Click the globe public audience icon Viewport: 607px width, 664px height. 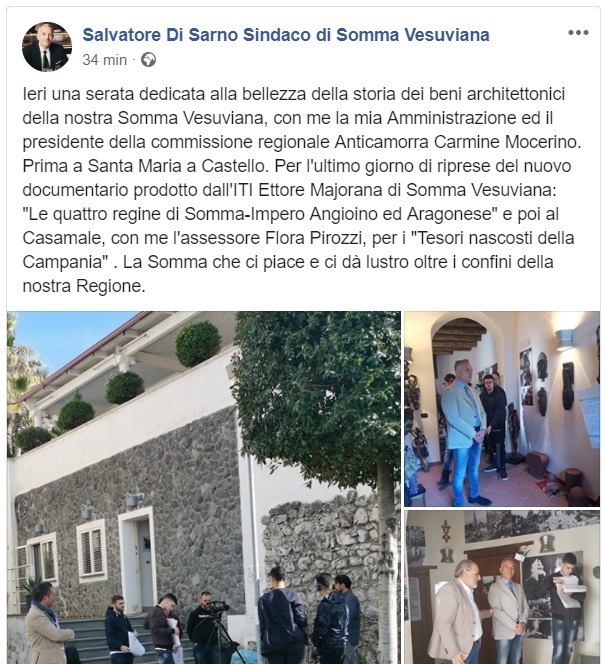148,60
